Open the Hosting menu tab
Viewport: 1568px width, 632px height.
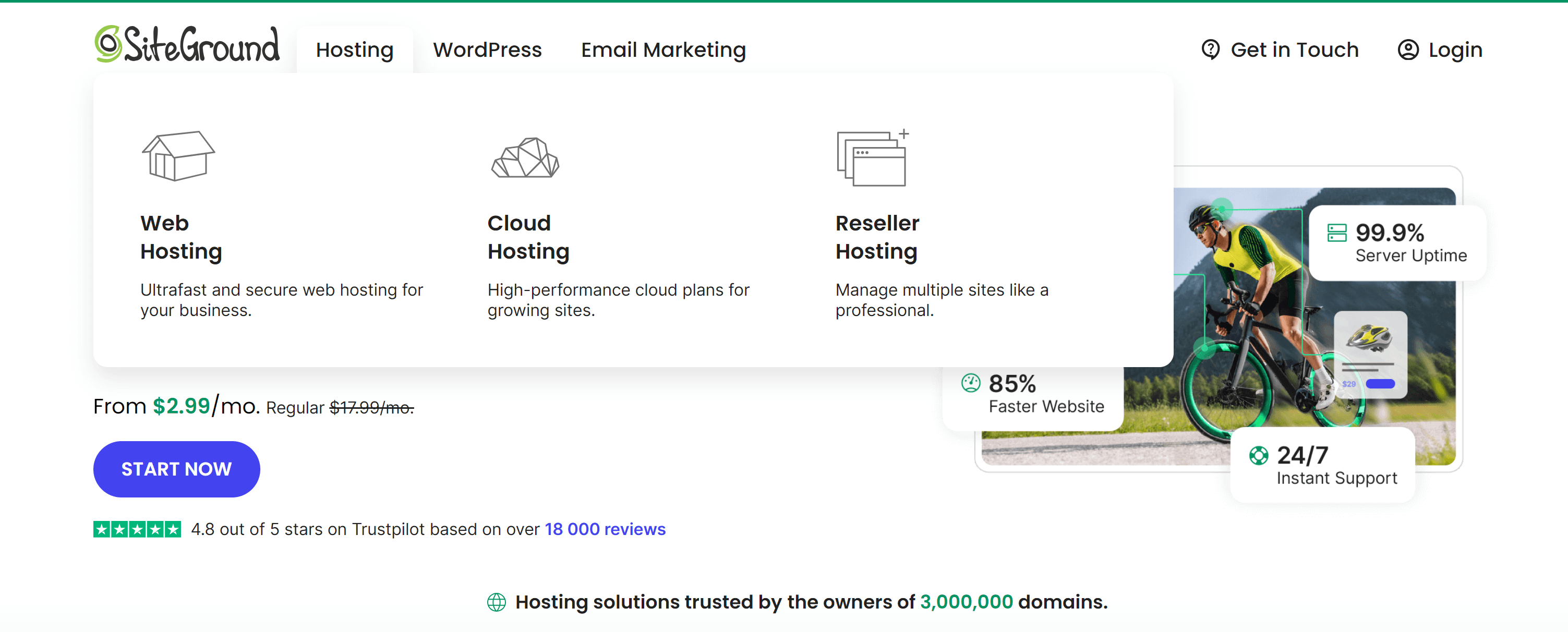(x=354, y=50)
